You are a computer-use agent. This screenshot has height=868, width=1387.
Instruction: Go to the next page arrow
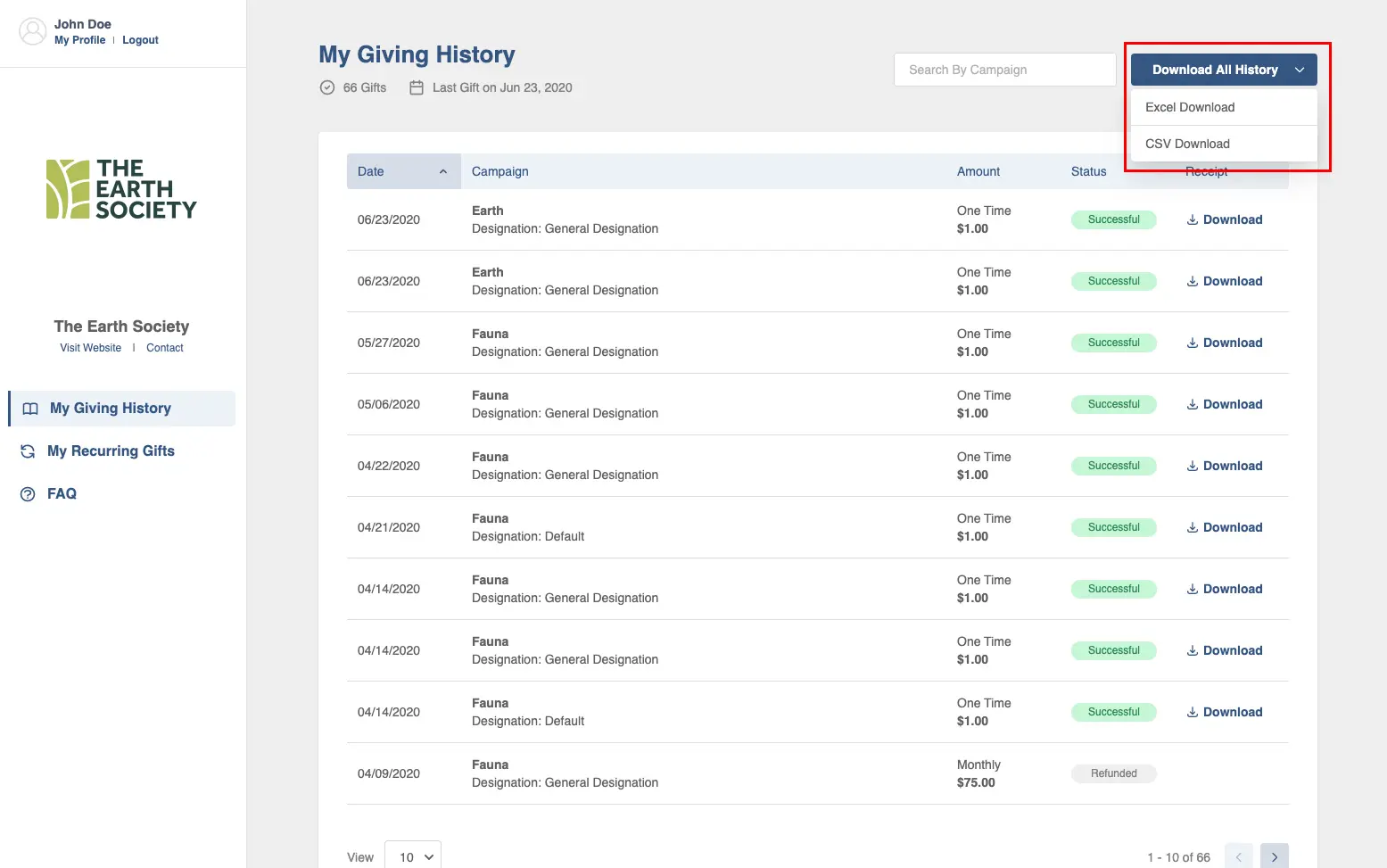point(1274,856)
